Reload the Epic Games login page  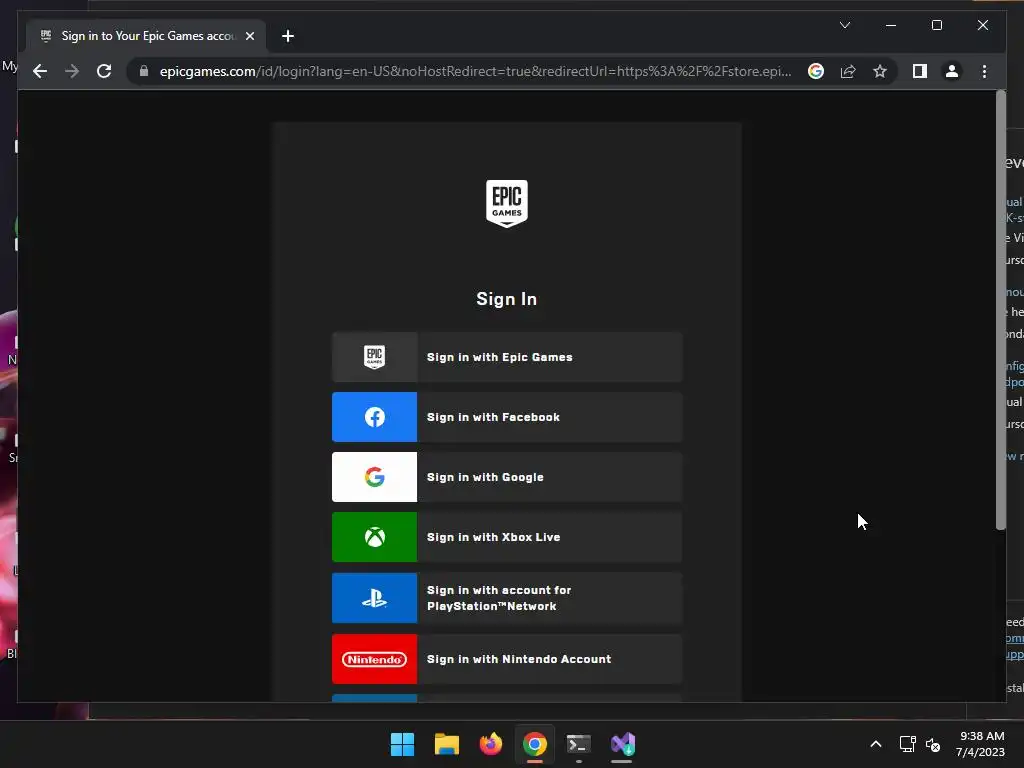[x=104, y=71]
